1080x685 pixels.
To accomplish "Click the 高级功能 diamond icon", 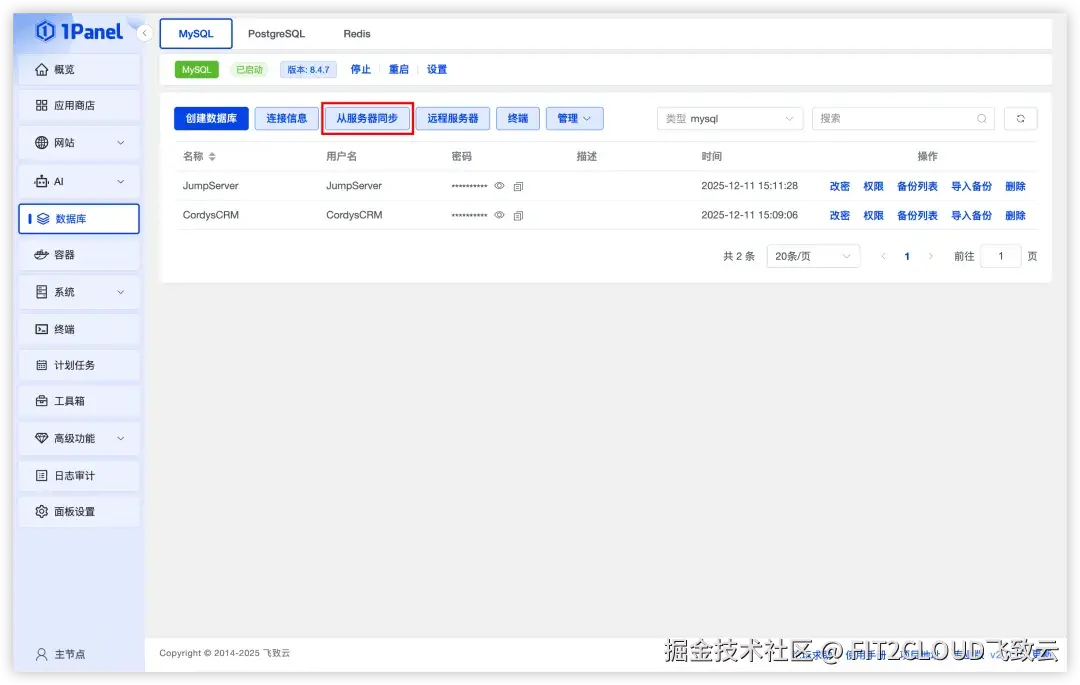I will click(x=41, y=438).
